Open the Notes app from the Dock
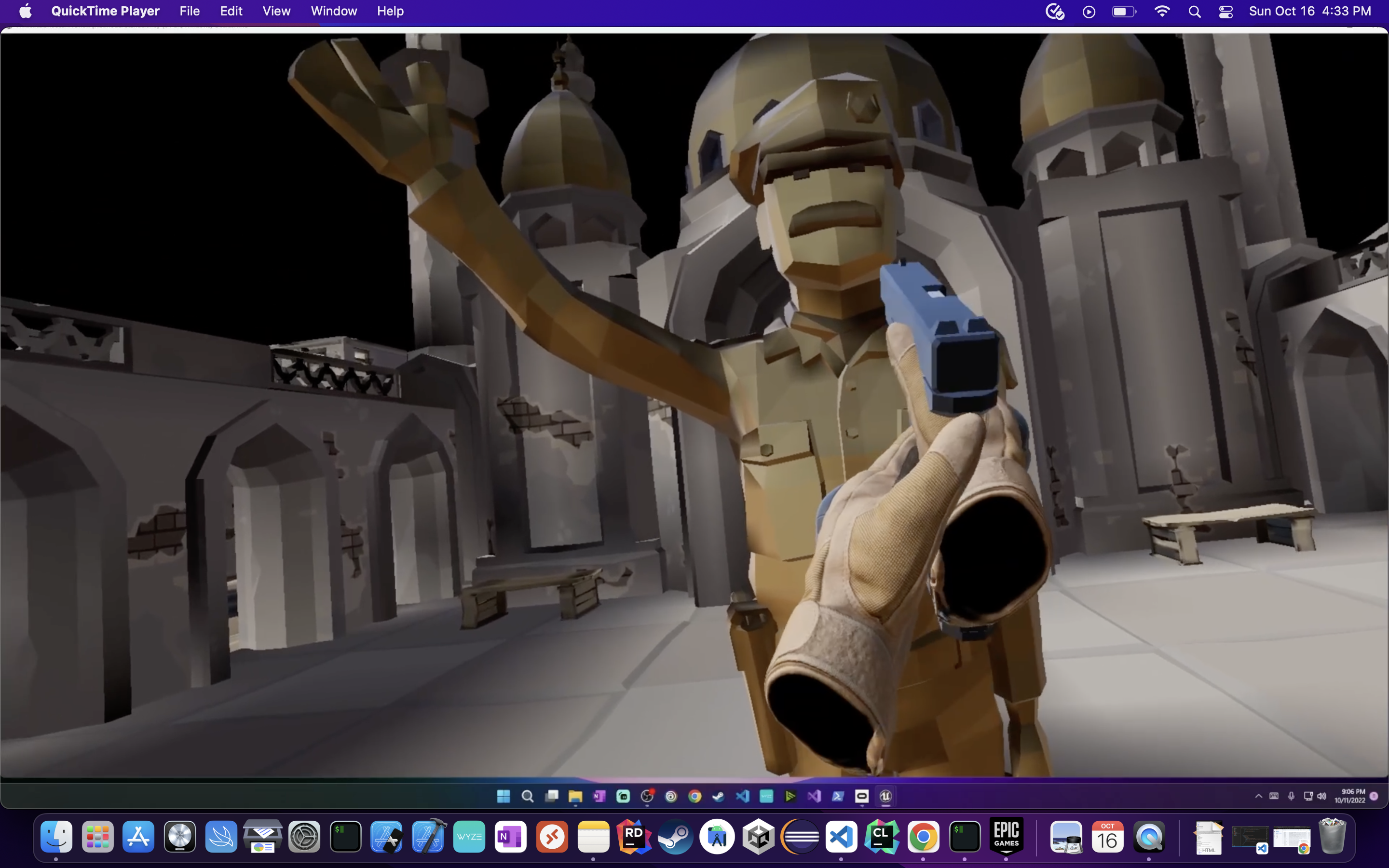This screenshot has height=868, width=1389. coord(594,836)
